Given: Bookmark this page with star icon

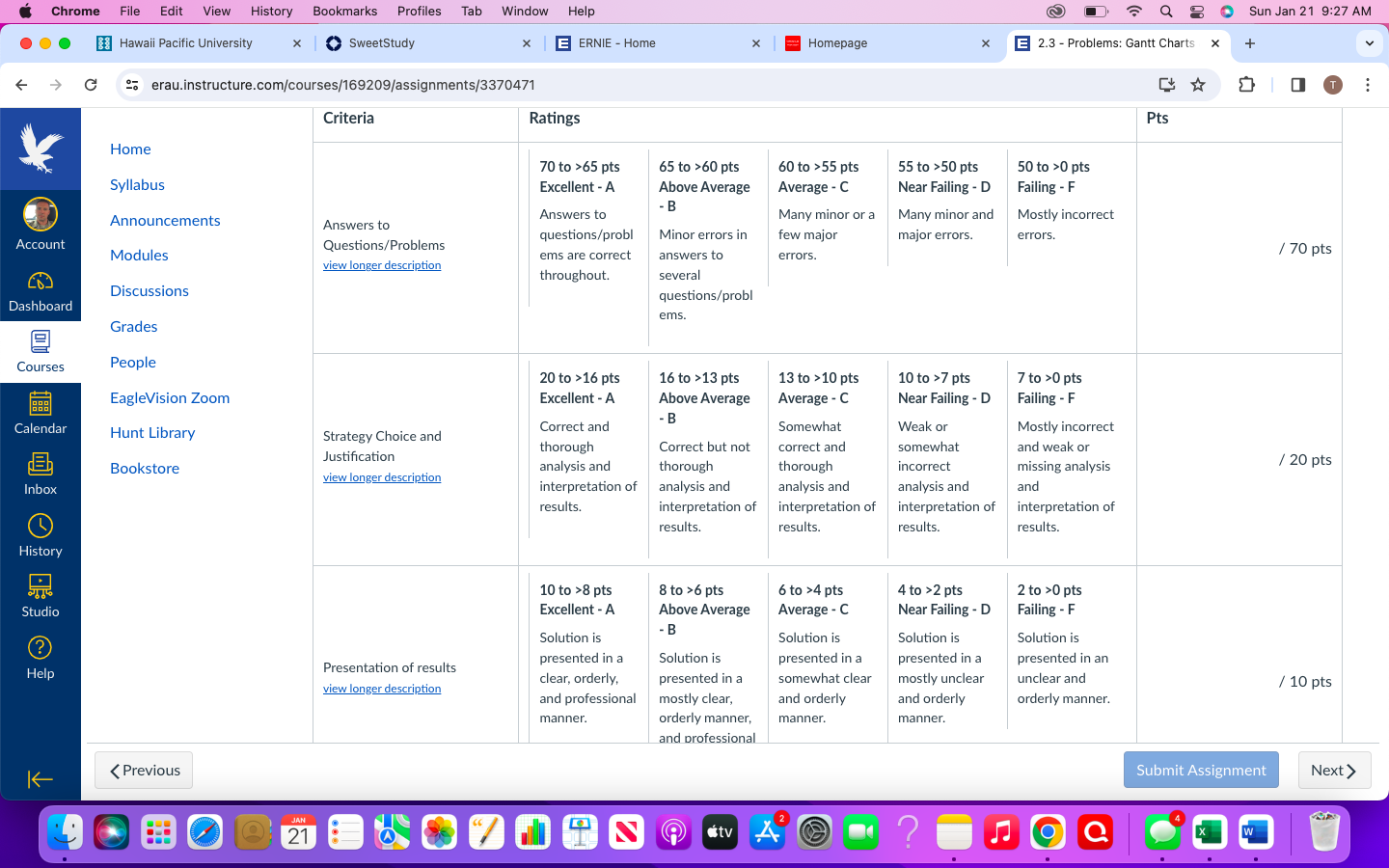Looking at the screenshot, I should [x=1198, y=85].
